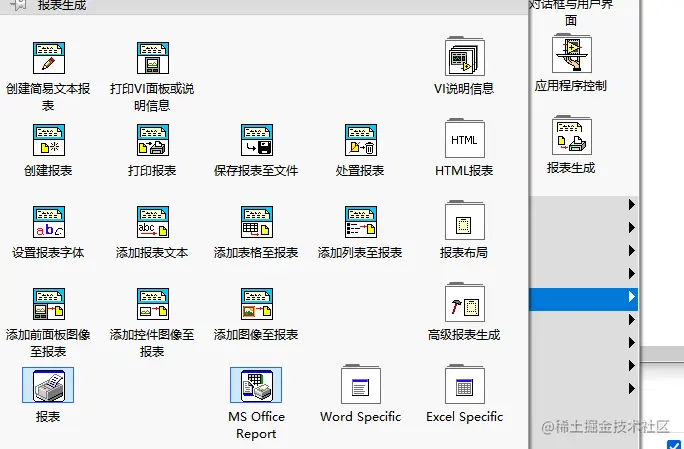Expand the highlighted blue palette row arrow
The image size is (684, 449).
(631, 297)
